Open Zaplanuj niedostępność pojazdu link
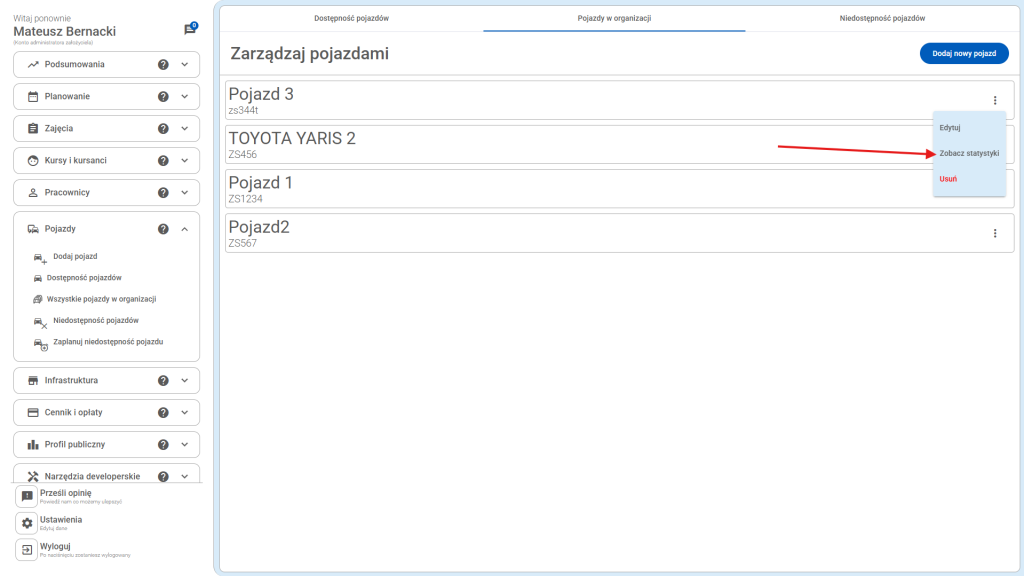Viewport: 1024px width, 576px height. 108,342
